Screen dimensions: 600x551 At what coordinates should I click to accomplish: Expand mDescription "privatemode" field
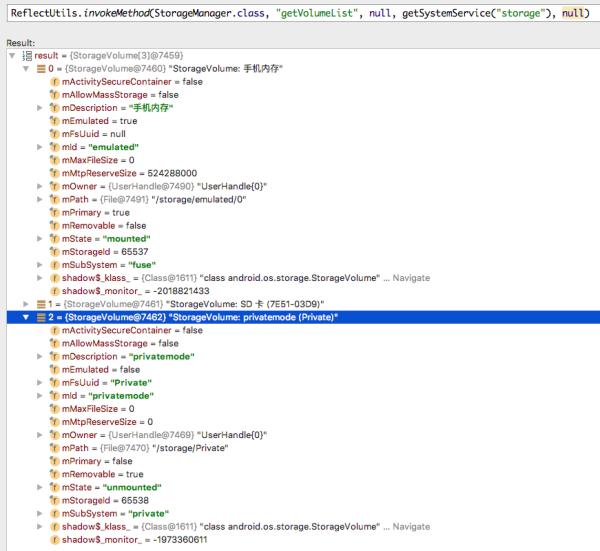point(39,357)
